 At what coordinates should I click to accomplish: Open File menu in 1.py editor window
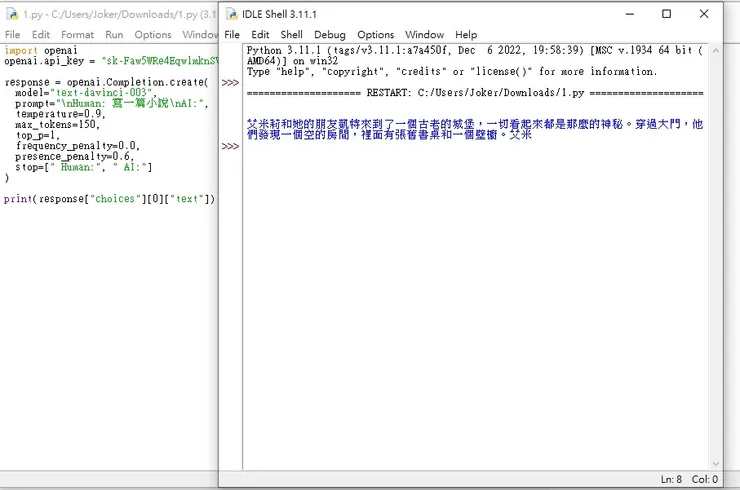pos(12,34)
